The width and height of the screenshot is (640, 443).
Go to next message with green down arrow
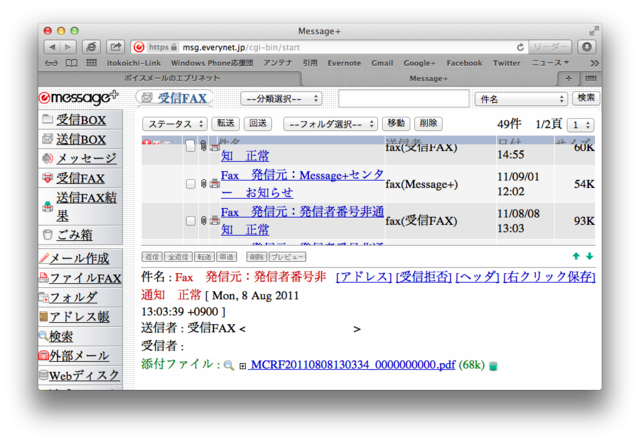589,256
